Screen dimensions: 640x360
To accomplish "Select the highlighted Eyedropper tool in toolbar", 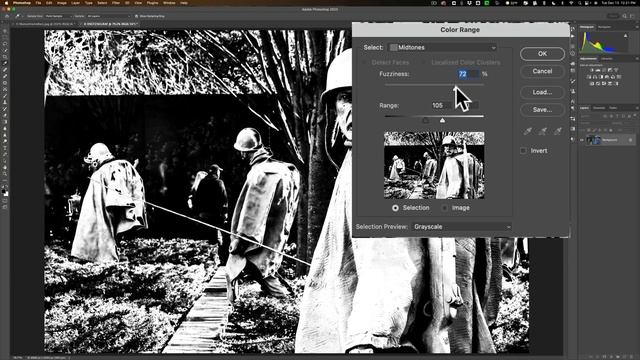I will [x=5, y=63].
